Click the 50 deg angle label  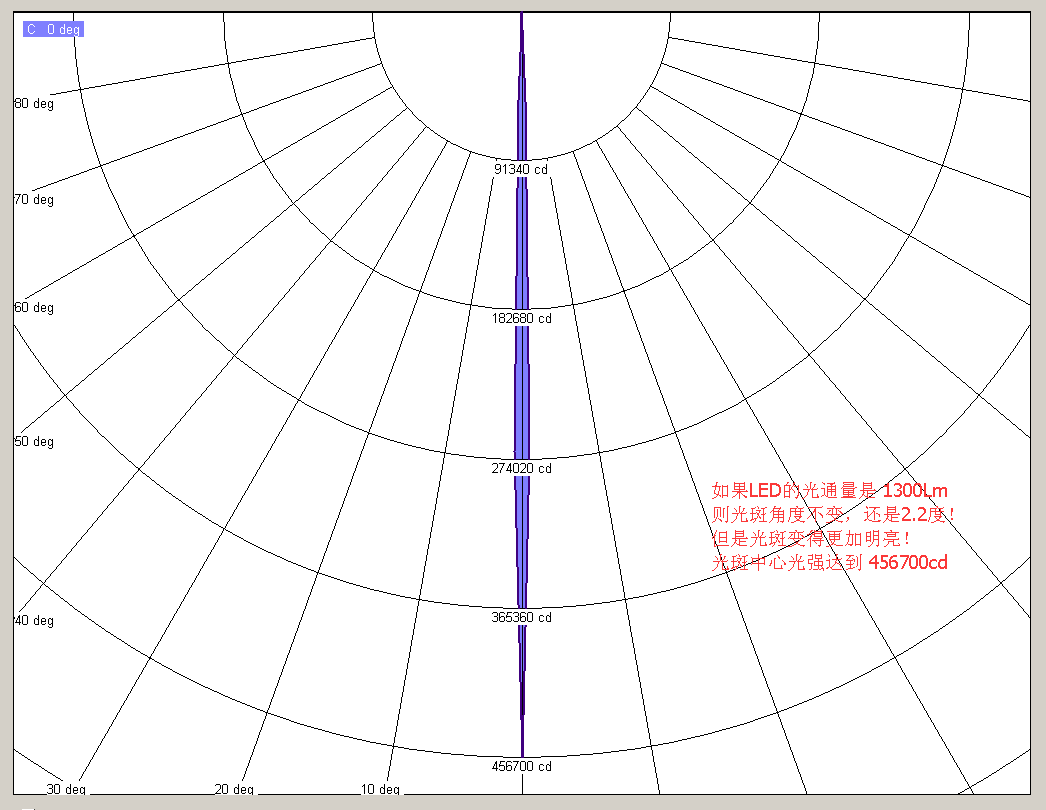pyautogui.click(x=34, y=441)
